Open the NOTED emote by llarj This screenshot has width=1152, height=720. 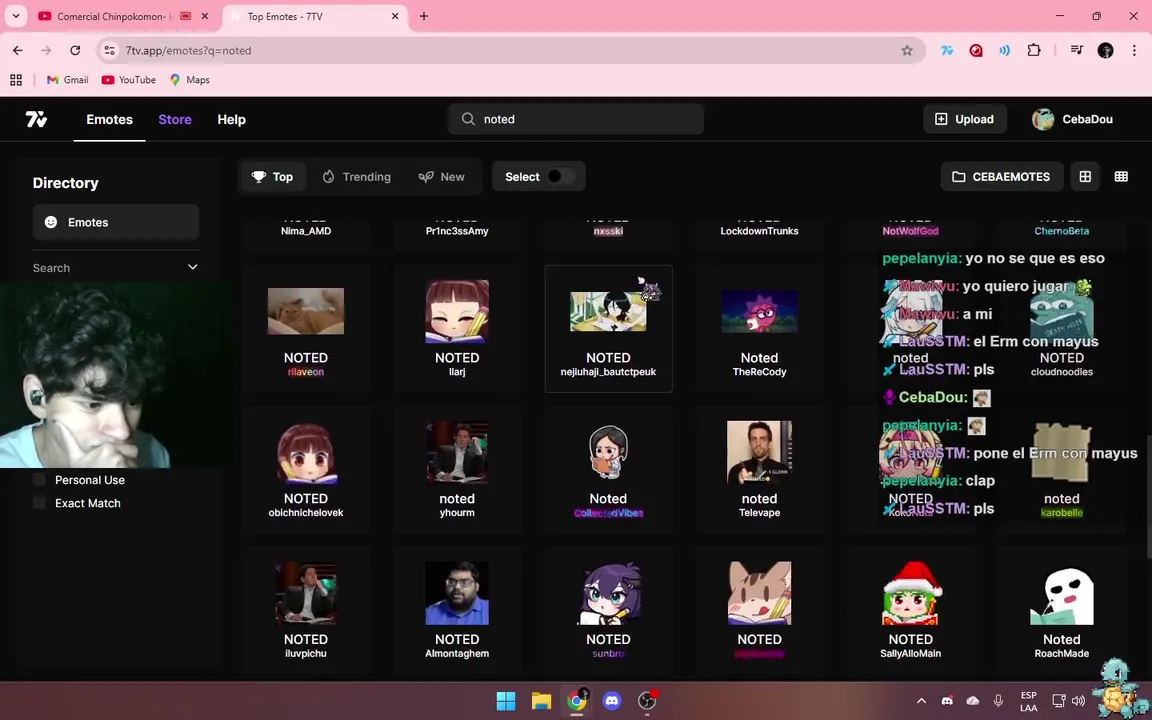[457, 328]
